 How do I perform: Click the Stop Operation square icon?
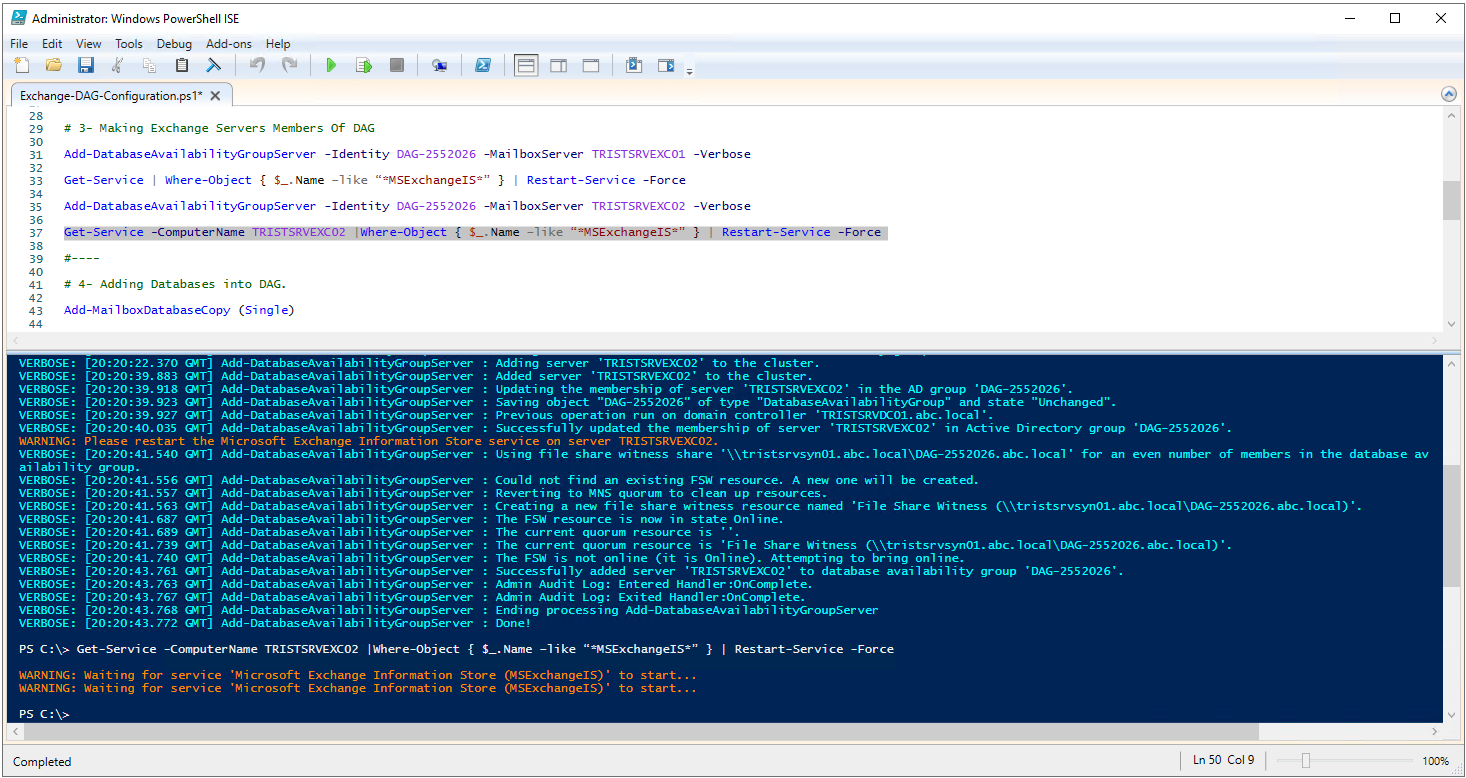click(x=397, y=66)
